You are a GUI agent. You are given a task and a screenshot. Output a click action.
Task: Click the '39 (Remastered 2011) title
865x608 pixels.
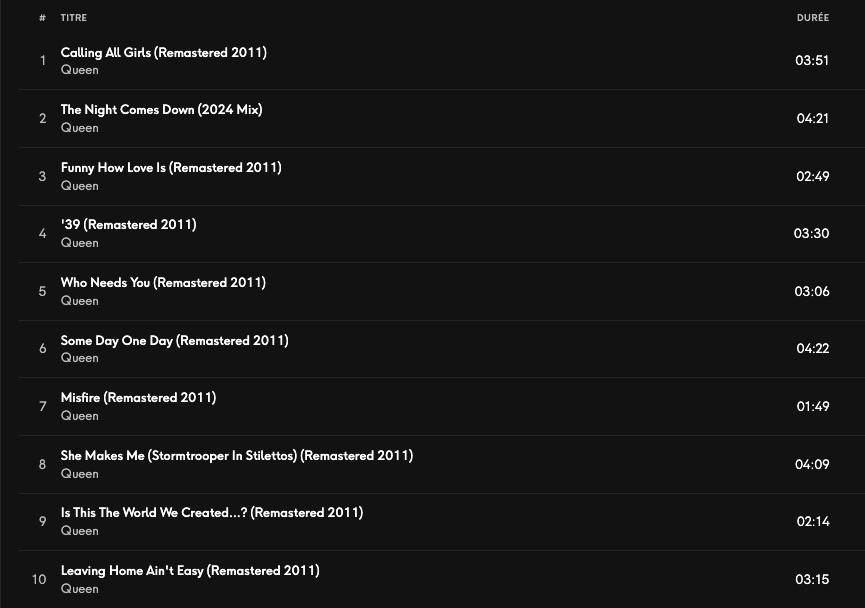pos(128,224)
